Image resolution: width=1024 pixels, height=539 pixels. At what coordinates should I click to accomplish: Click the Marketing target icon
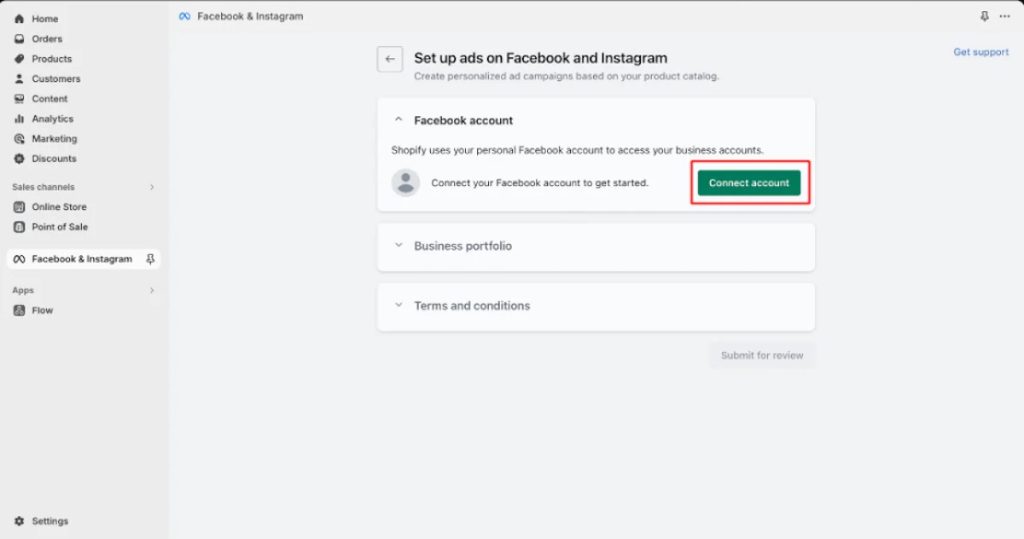coord(19,139)
